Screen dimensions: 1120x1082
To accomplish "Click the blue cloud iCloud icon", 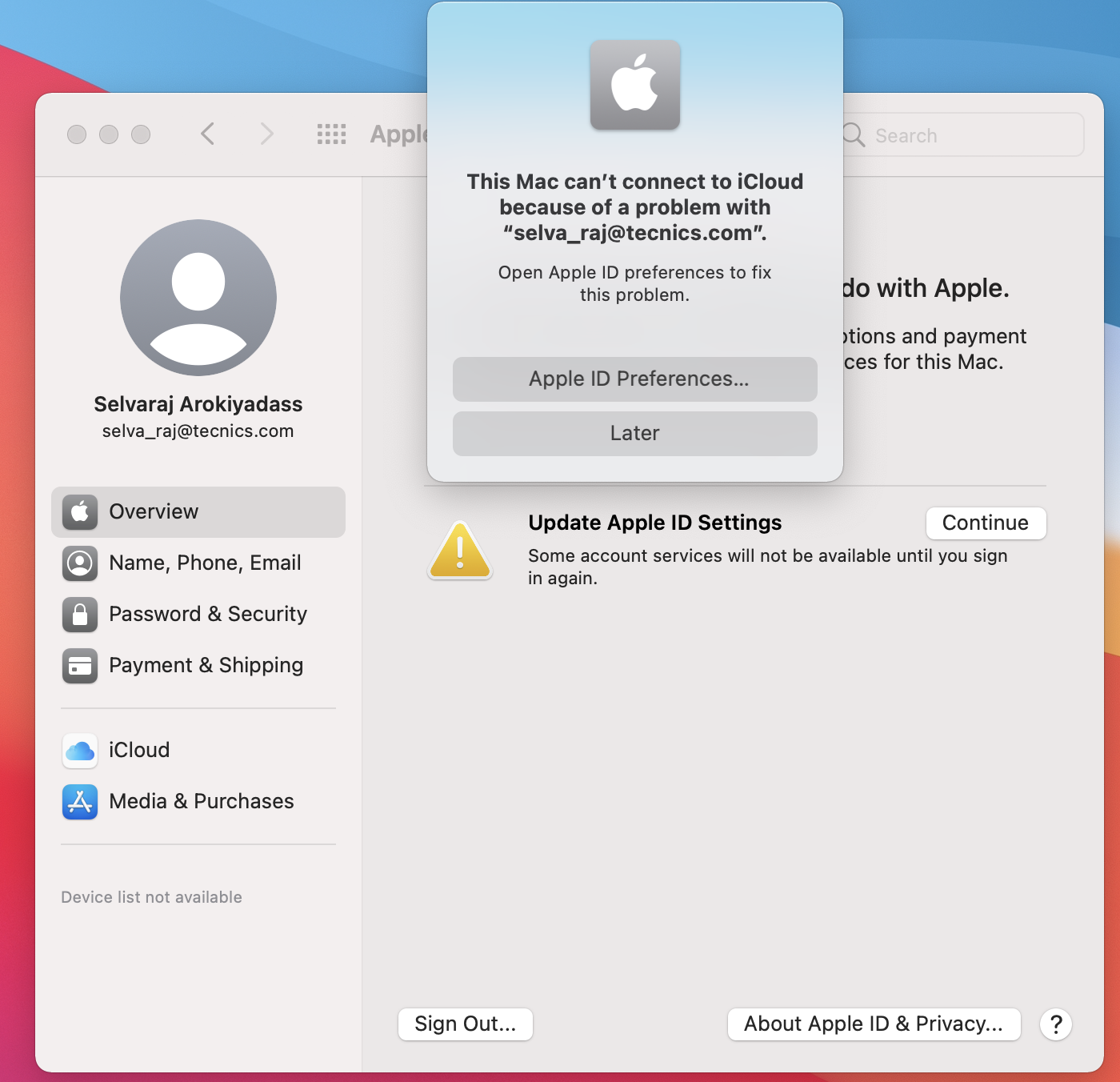I will (x=80, y=751).
